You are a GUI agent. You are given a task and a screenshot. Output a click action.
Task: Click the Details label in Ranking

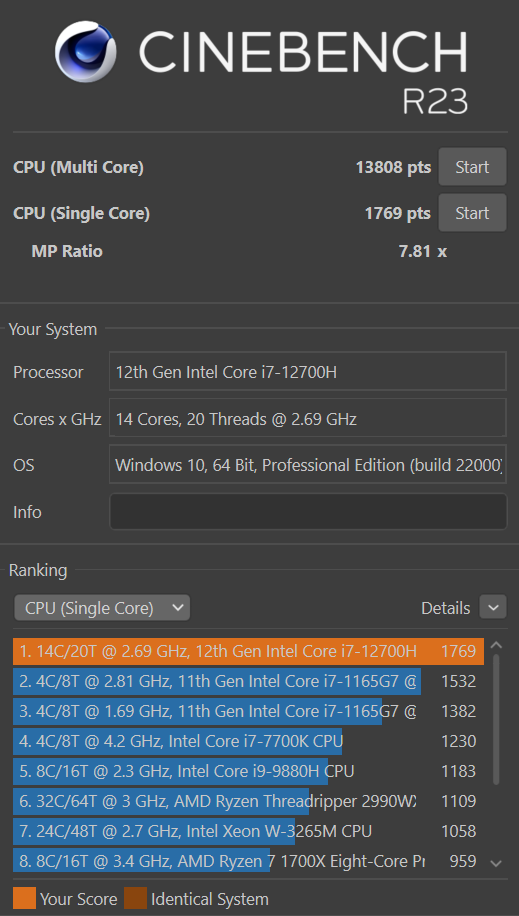pos(445,608)
